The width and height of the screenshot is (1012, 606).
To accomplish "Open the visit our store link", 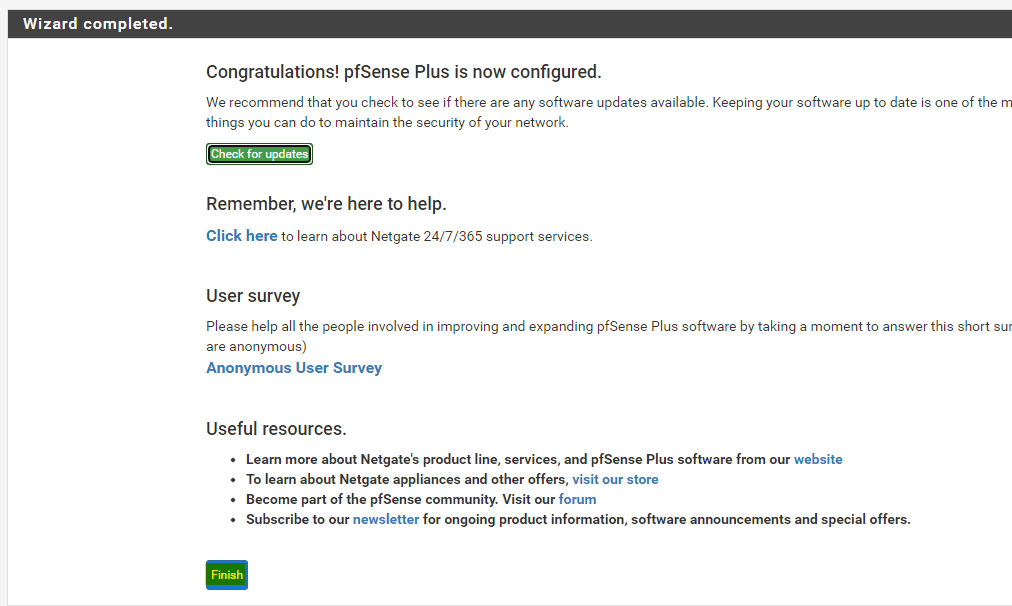I will (615, 480).
